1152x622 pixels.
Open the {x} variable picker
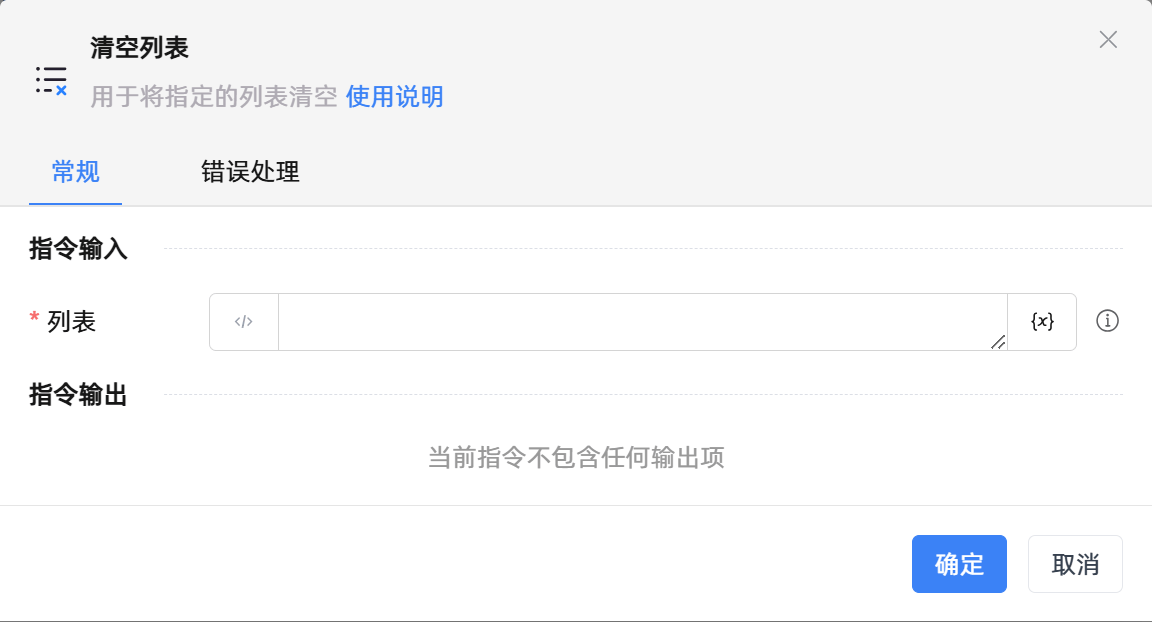click(x=1042, y=322)
